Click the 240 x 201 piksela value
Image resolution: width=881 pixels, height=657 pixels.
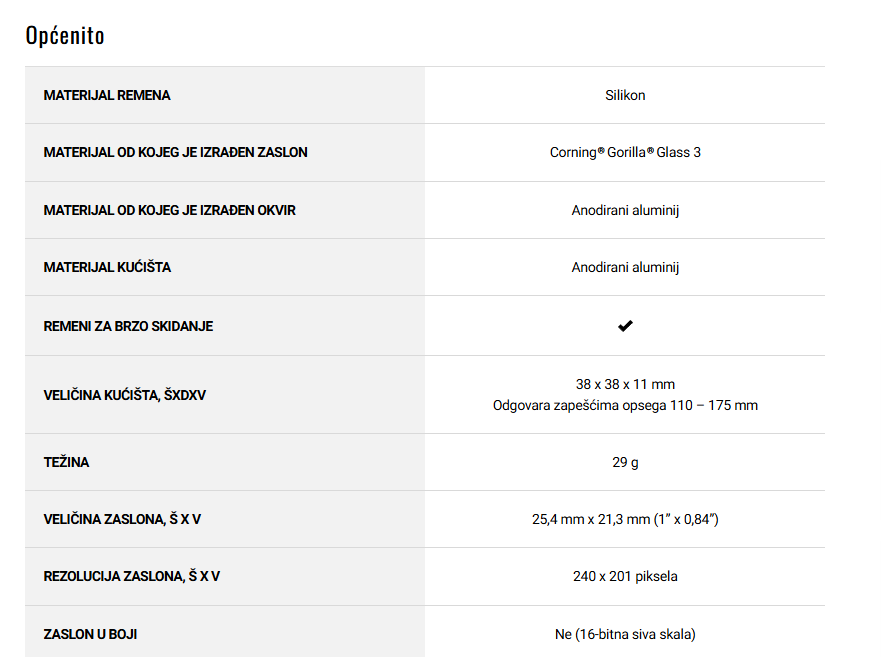click(x=625, y=576)
